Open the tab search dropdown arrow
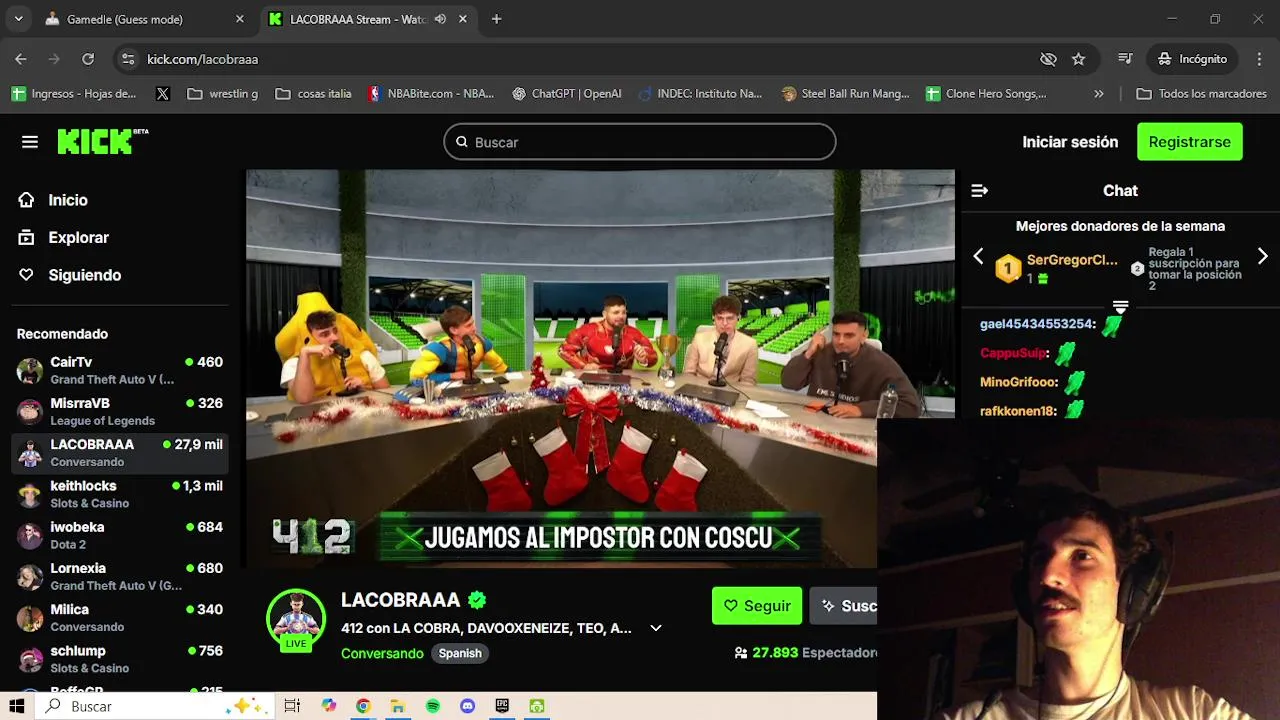The image size is (1280, 720). [18, 19]
